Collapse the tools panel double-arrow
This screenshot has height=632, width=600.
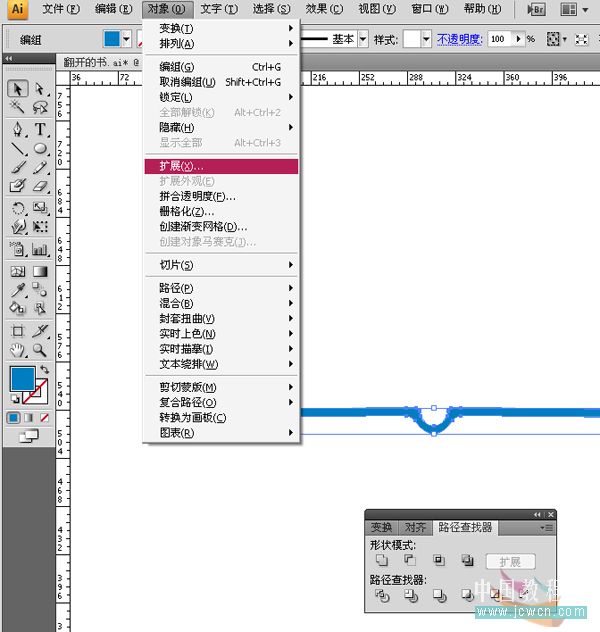point(8,58)
